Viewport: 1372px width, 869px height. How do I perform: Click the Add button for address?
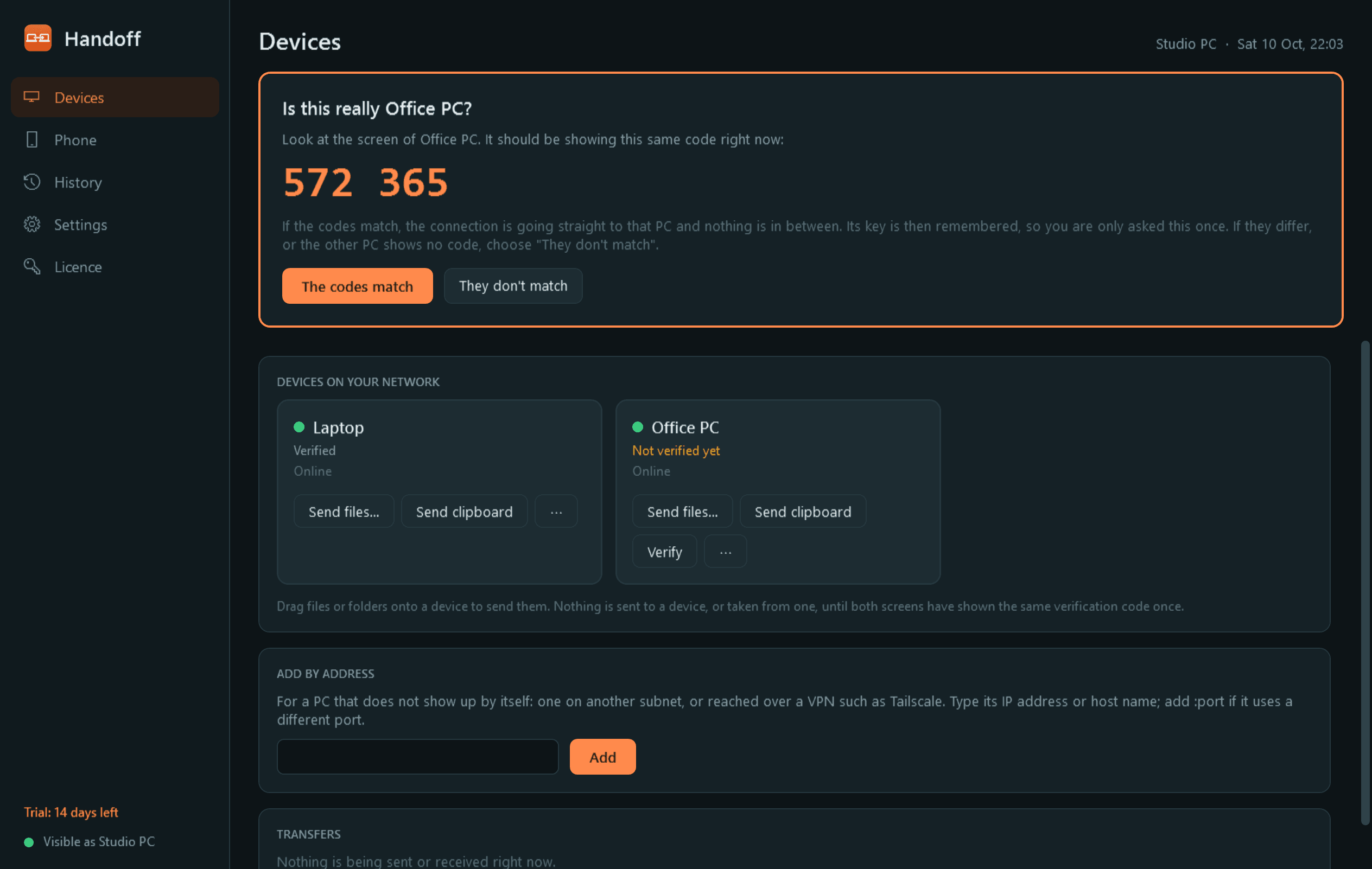click(602, 757)
